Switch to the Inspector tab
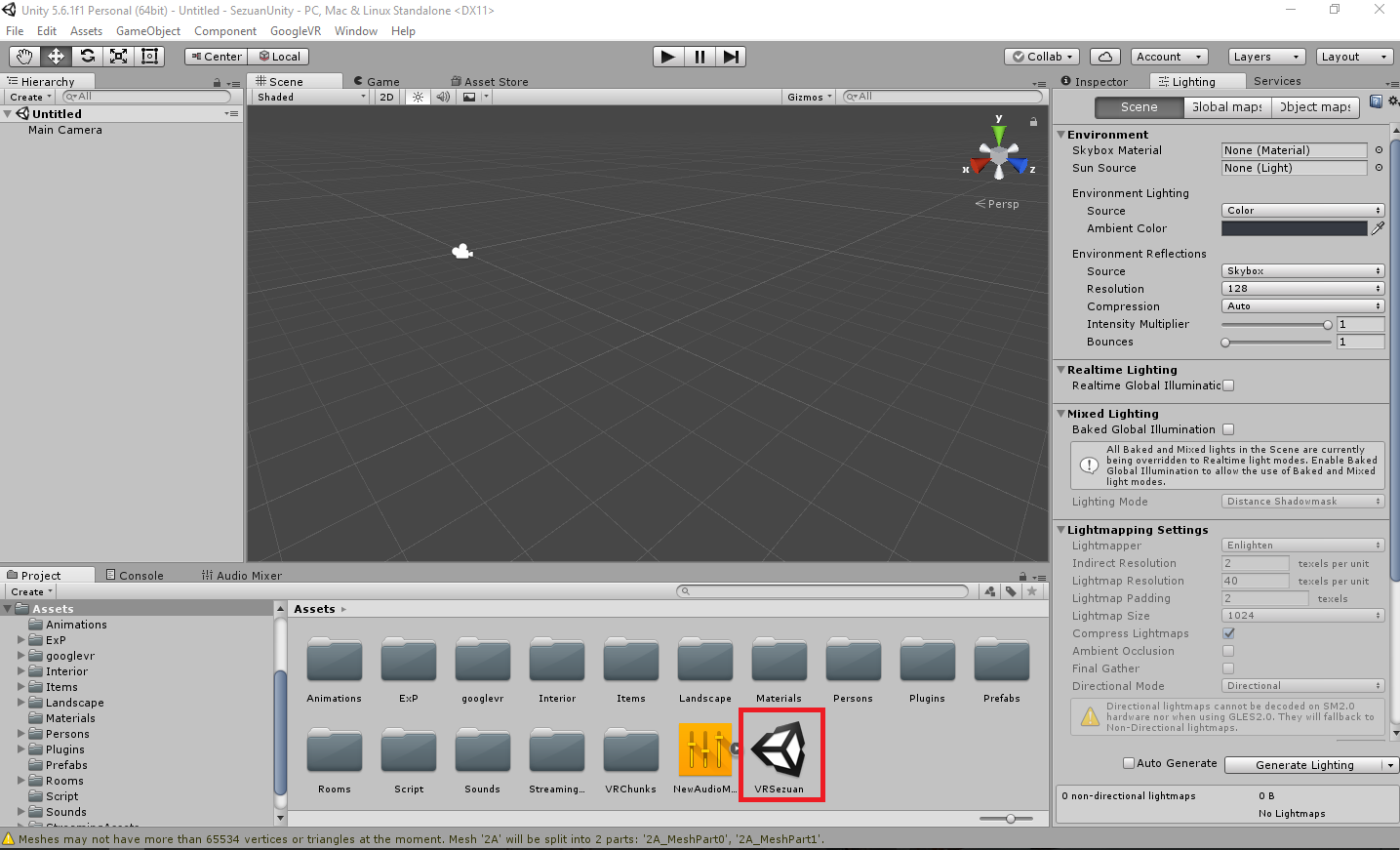The width and height of the screenshot is (1400, 850). [x=1095, y=82]
